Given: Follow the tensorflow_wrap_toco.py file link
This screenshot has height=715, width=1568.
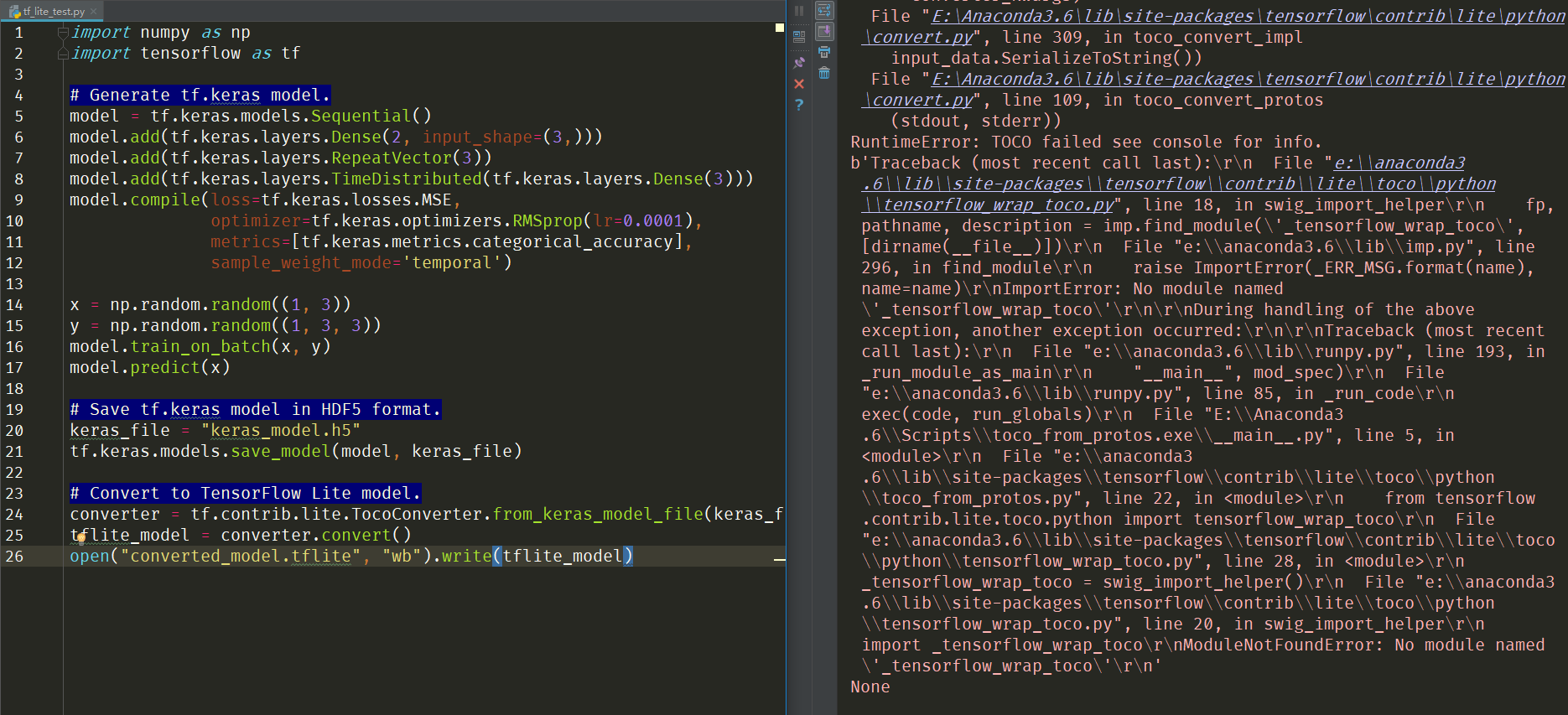Looking at the screenshot, I should 989,205.
